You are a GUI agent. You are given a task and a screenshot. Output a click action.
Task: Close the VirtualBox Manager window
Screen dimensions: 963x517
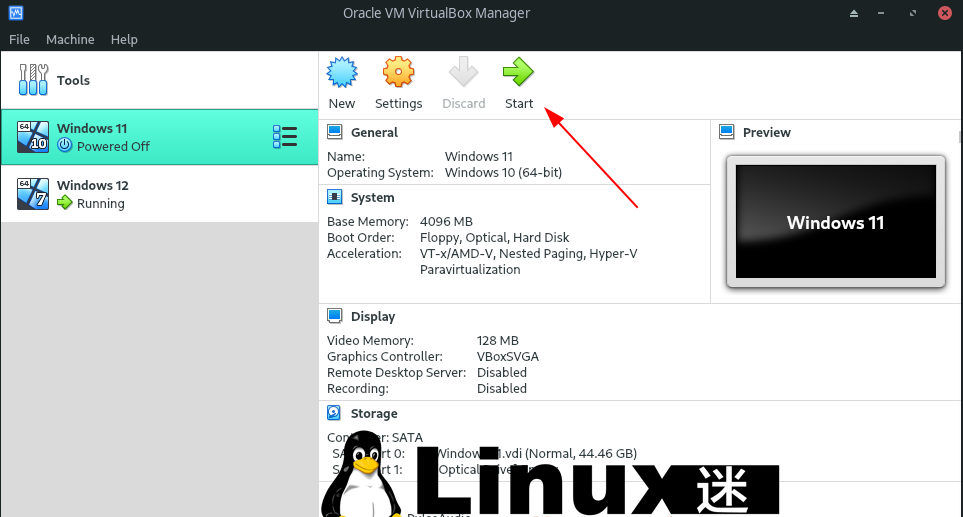pos(945,13)
